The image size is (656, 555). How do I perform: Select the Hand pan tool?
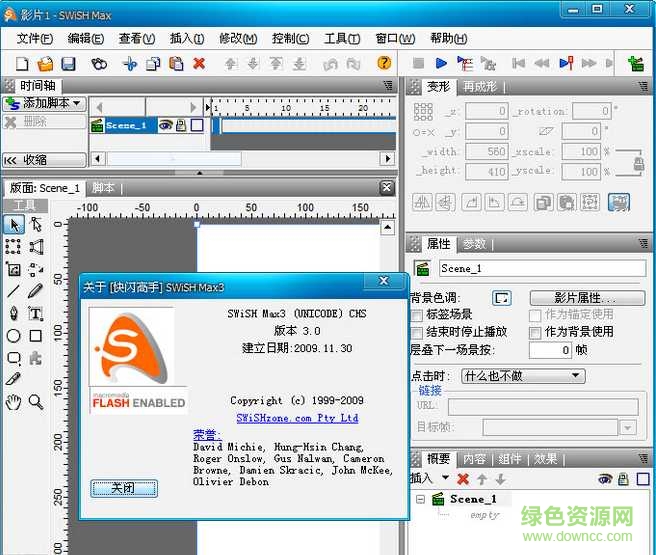pyautogui.click(x=14, y=401)
